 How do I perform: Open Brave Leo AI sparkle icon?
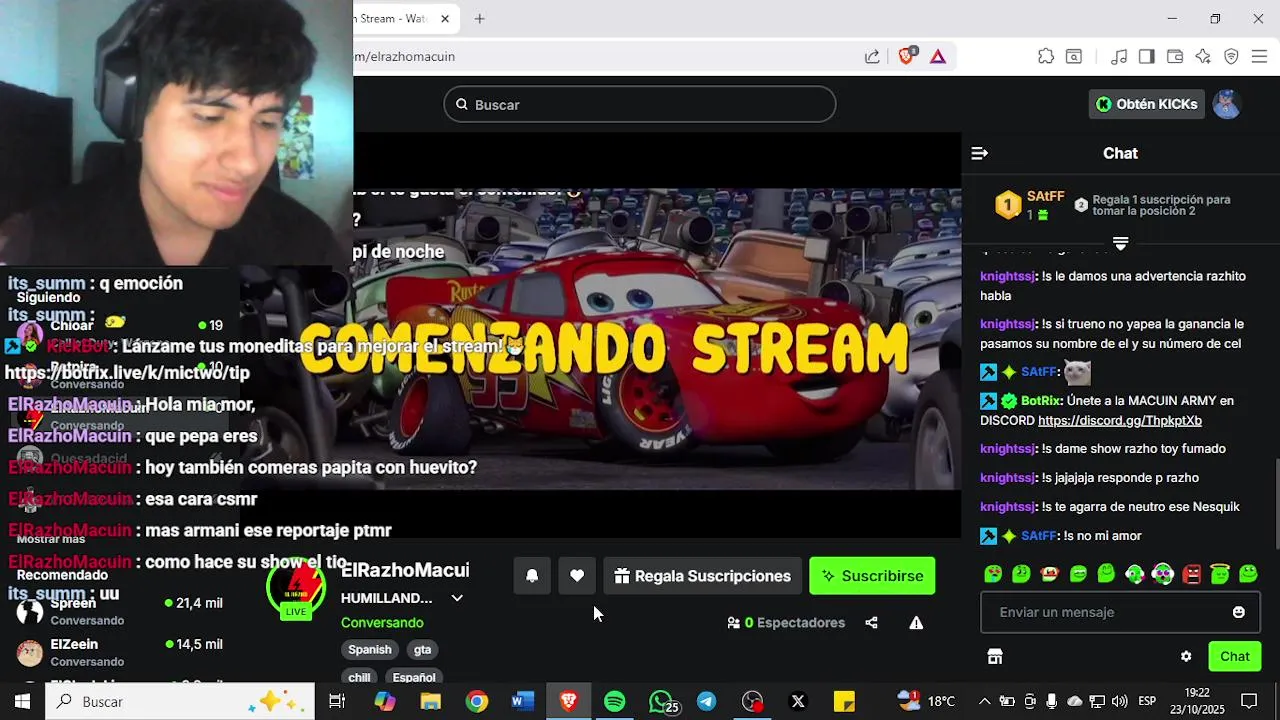(x=1203, y=56)
